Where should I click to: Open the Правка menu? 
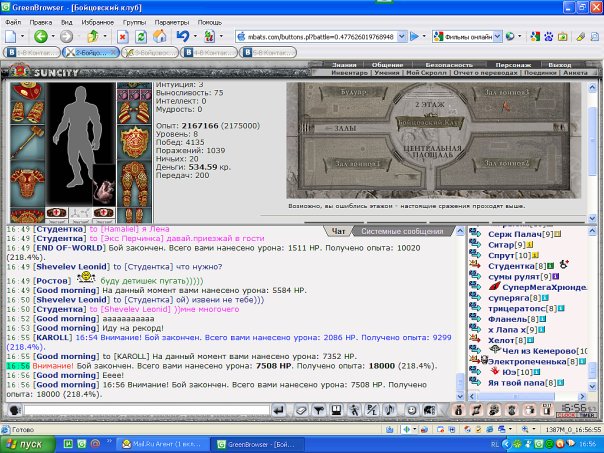41,22
